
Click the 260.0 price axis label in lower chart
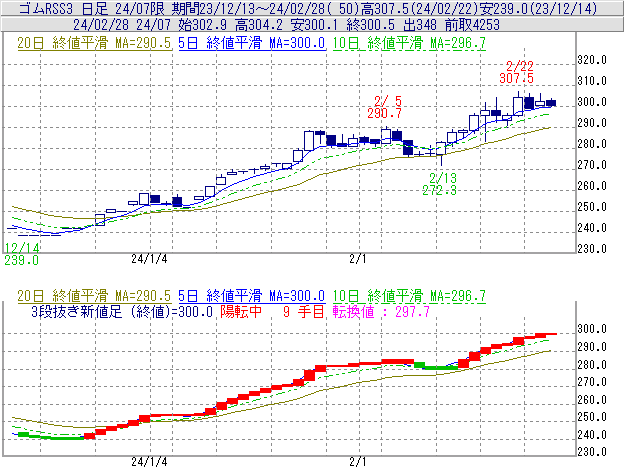[592, 399]
